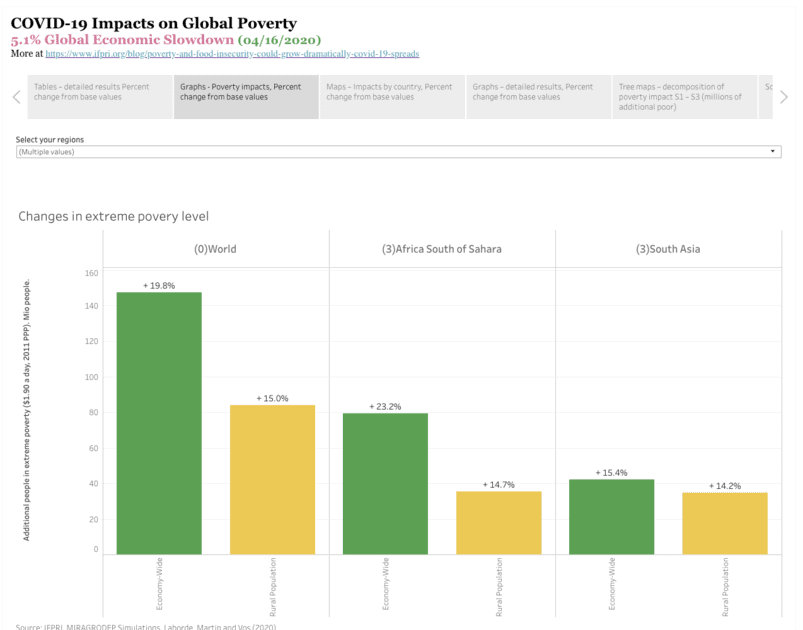Click the +23.2% bar label
The image size is (803, 630).
coord(385,407)
